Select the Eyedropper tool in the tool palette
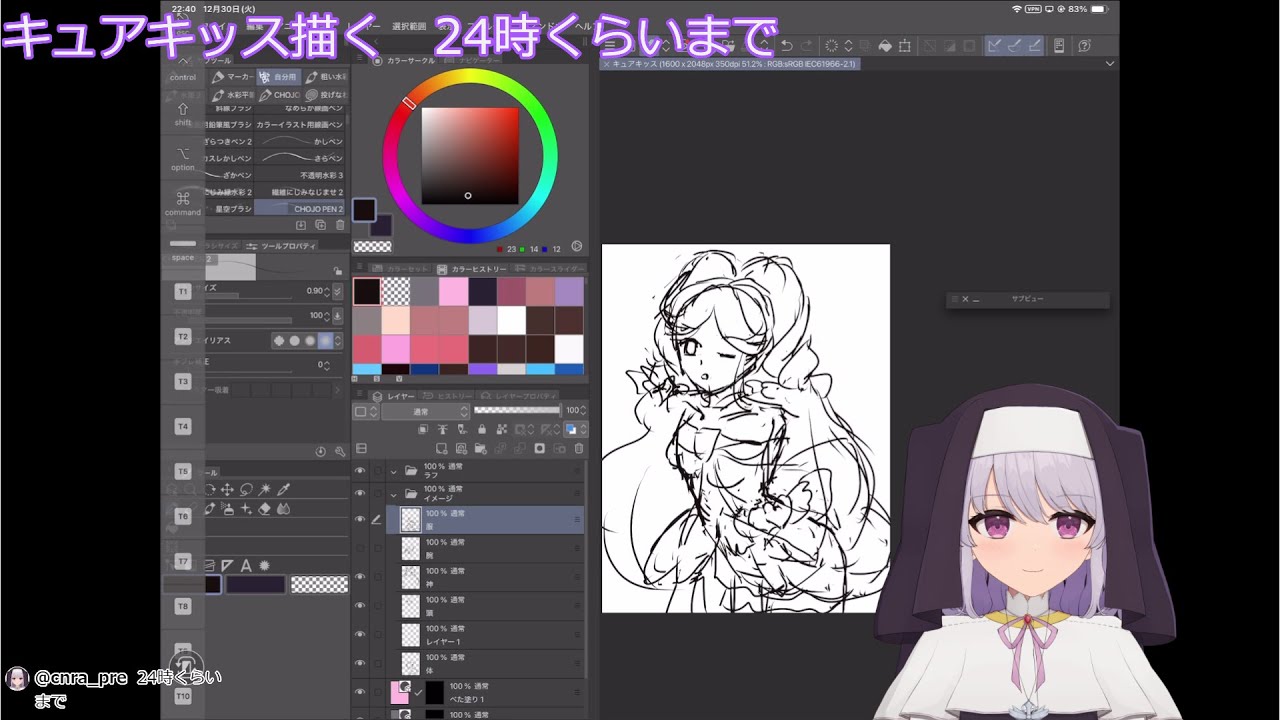This screenshot has width=1280, height=720. 283,489
